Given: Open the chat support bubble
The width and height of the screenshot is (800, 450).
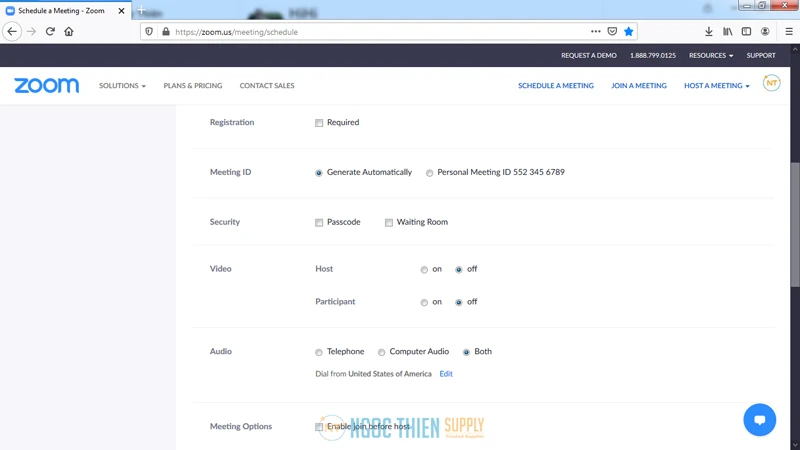Looking at the screenshot, I should tap(759, 419).
